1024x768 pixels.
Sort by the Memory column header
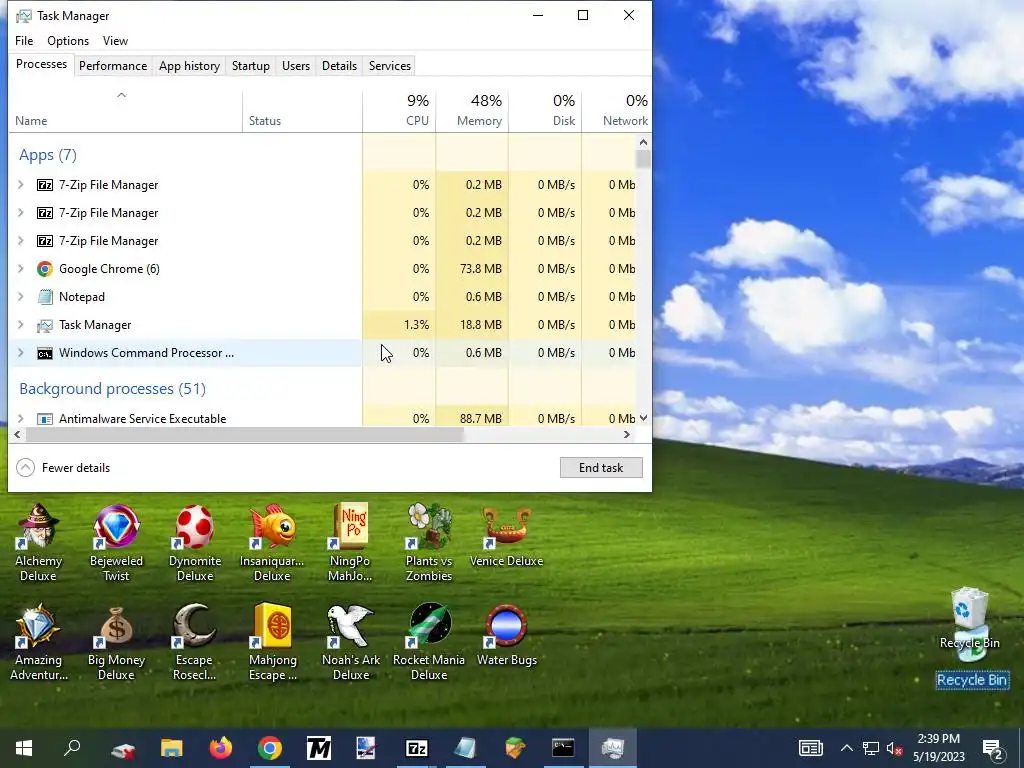click(472, 111)
